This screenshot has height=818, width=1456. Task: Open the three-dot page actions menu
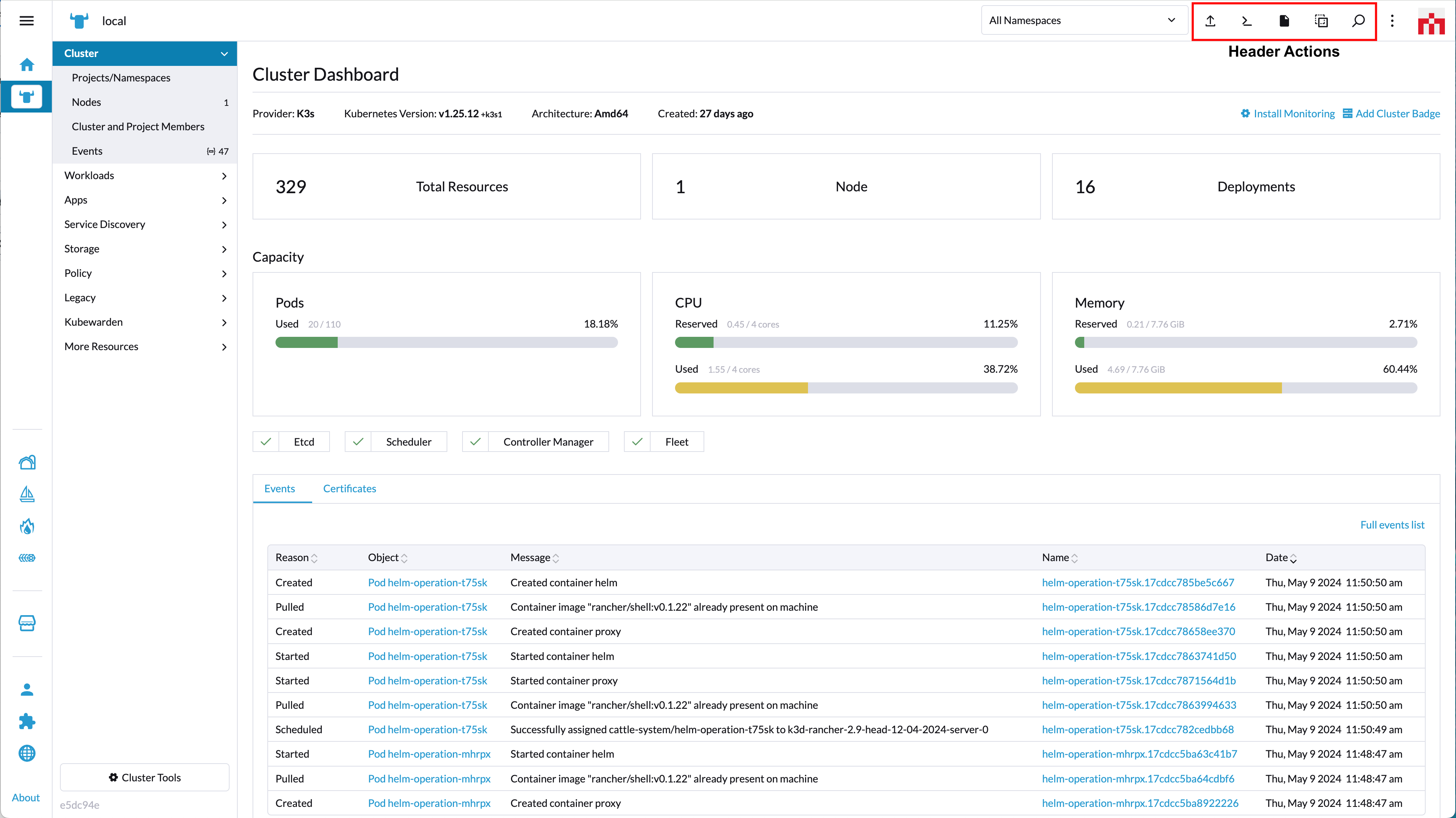1392,21
